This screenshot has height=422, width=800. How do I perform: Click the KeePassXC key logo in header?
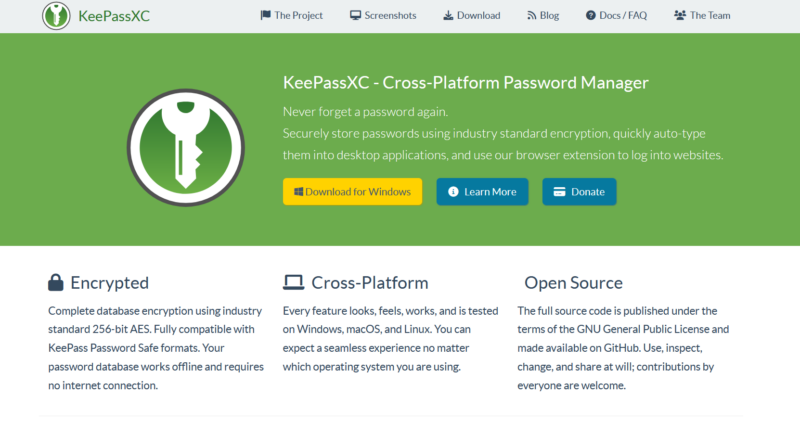click(x=56, y=15)
